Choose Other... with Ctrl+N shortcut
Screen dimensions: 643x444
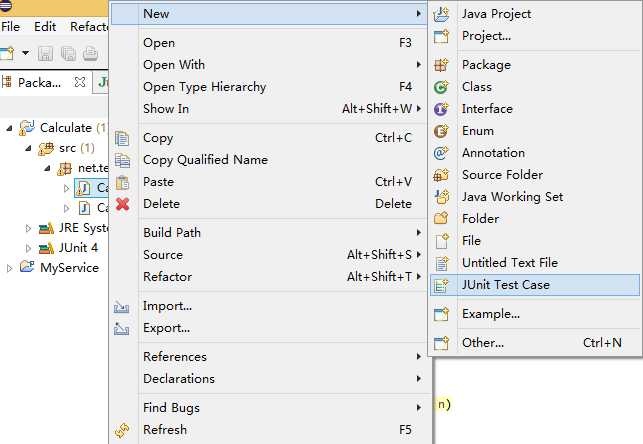[535, 343]
